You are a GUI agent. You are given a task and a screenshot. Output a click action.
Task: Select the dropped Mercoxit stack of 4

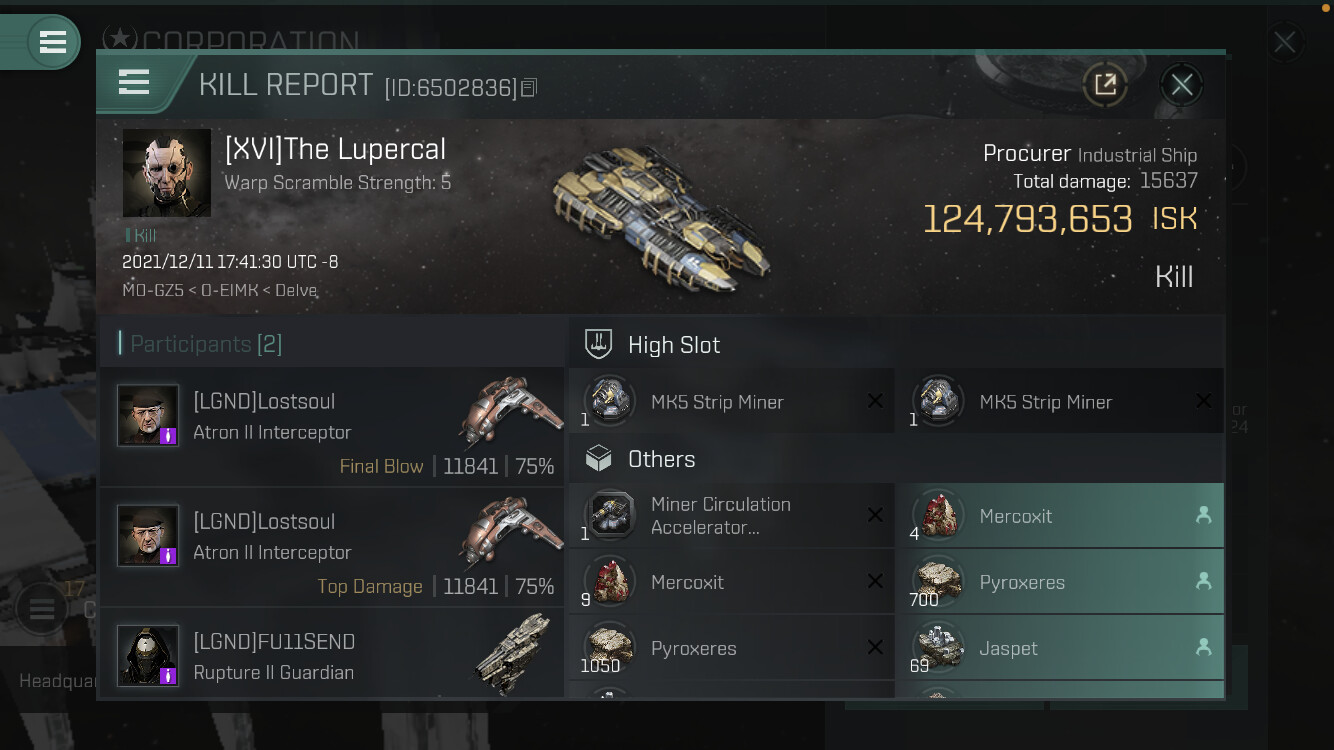[1060, 516]
